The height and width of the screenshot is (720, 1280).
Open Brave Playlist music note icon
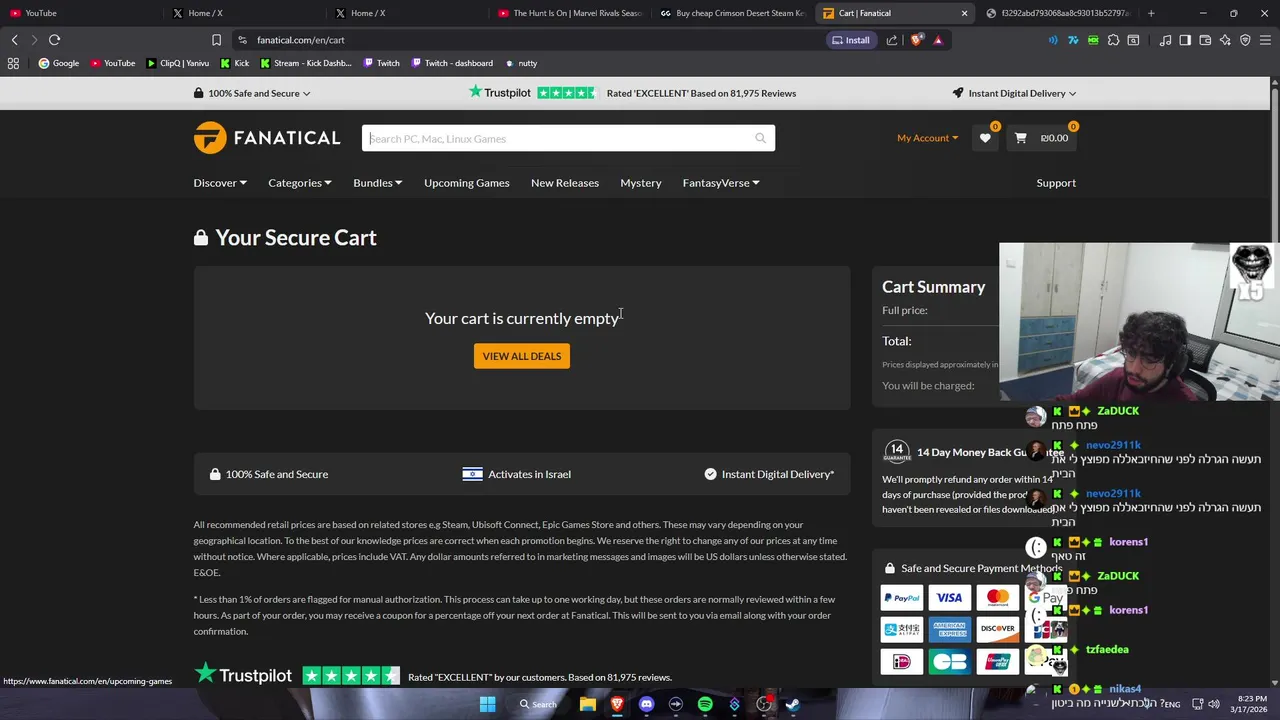click(x=1165, y=40)
